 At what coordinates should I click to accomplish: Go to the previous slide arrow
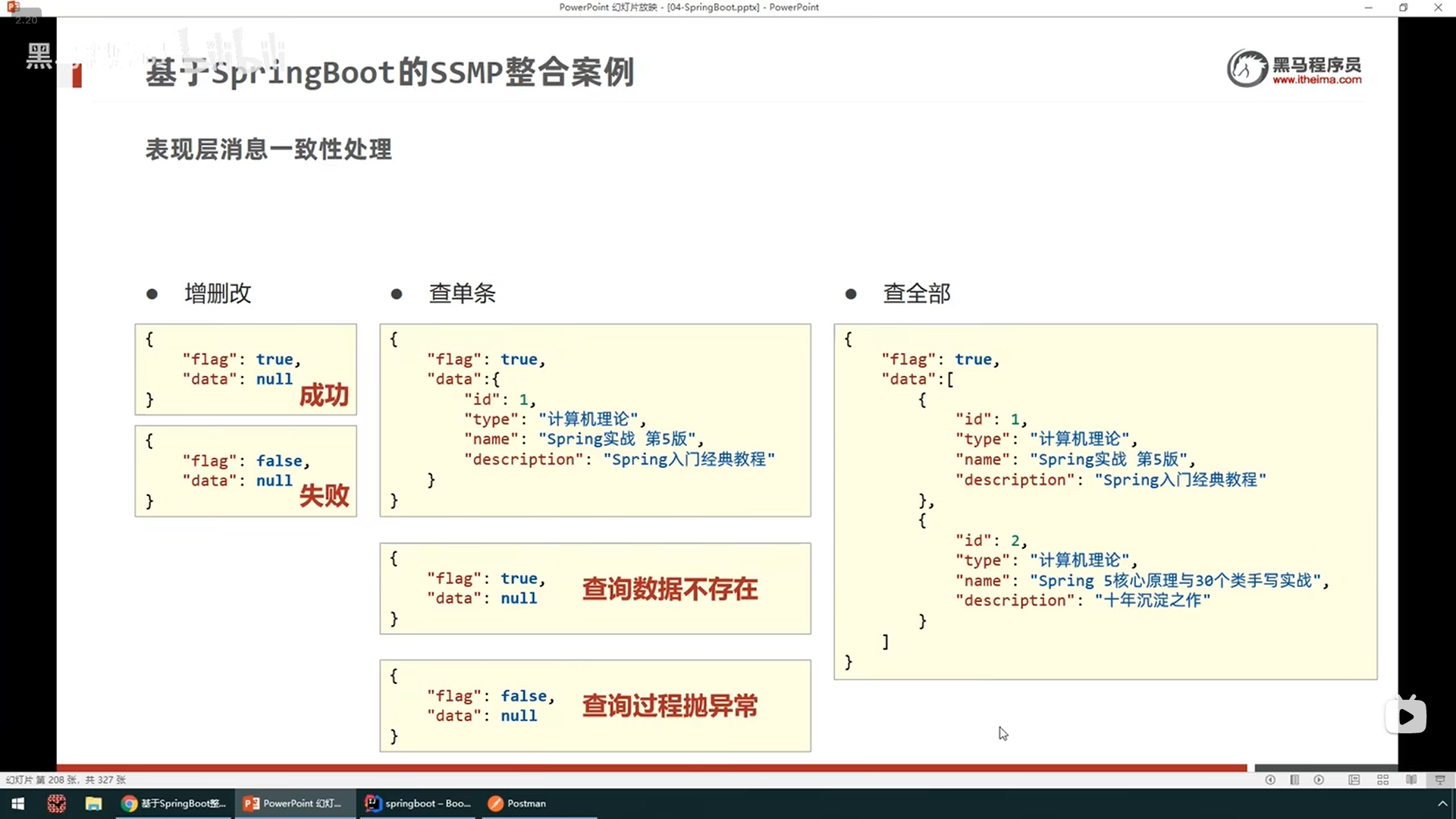click(1270, 780)
